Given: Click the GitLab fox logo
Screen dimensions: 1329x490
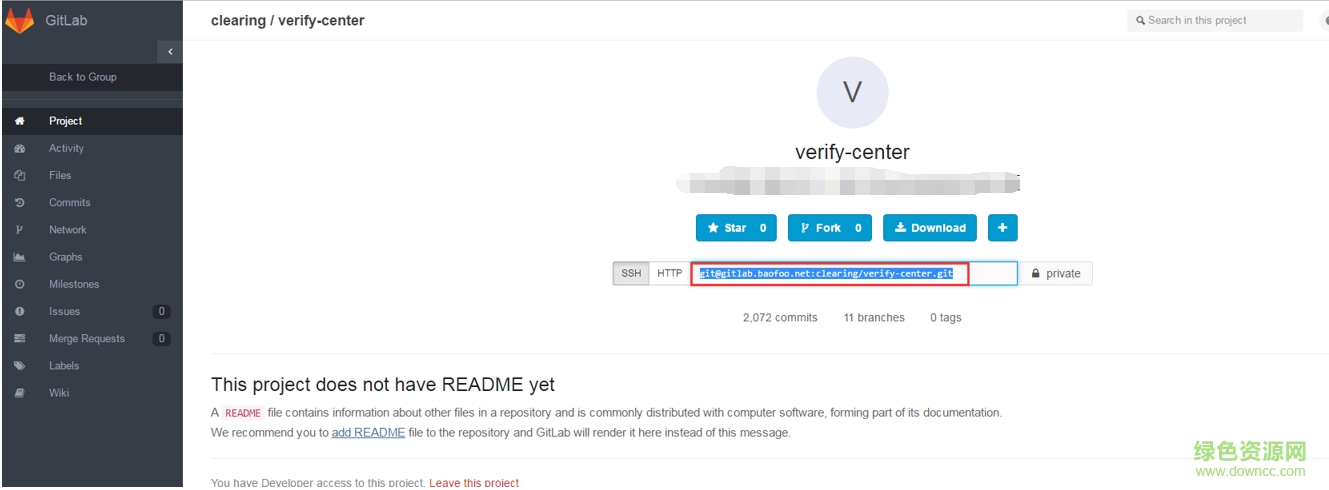Looking at the screenshot, I should pos(20,20).
